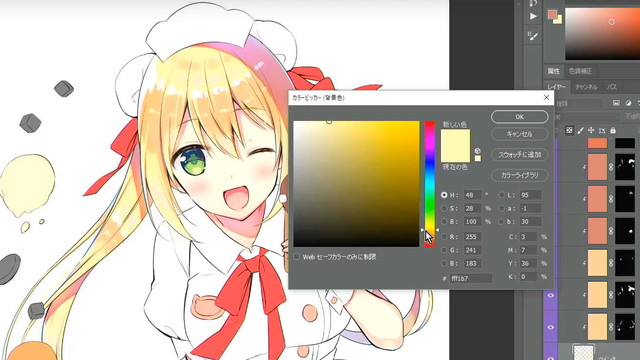
Task: Select the HSB brightness B radio button
Action: [444, 222]
